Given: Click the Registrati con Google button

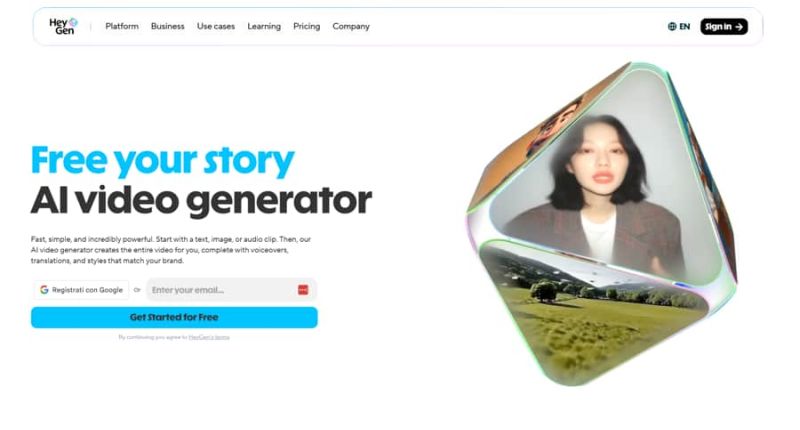Looking at the screenshot, I should click(x=81, y=290).
